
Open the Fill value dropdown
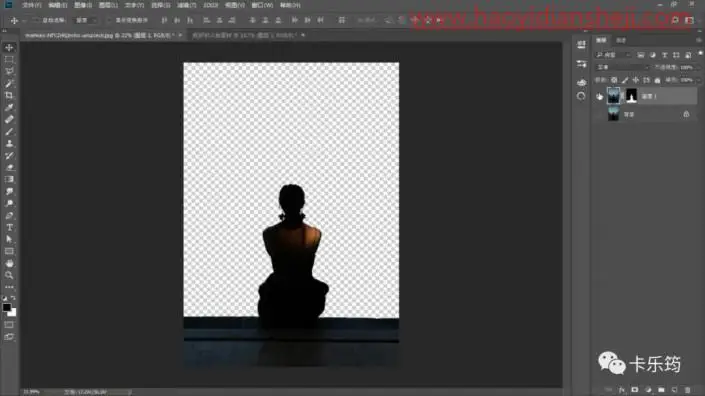[x=698, y=80]
